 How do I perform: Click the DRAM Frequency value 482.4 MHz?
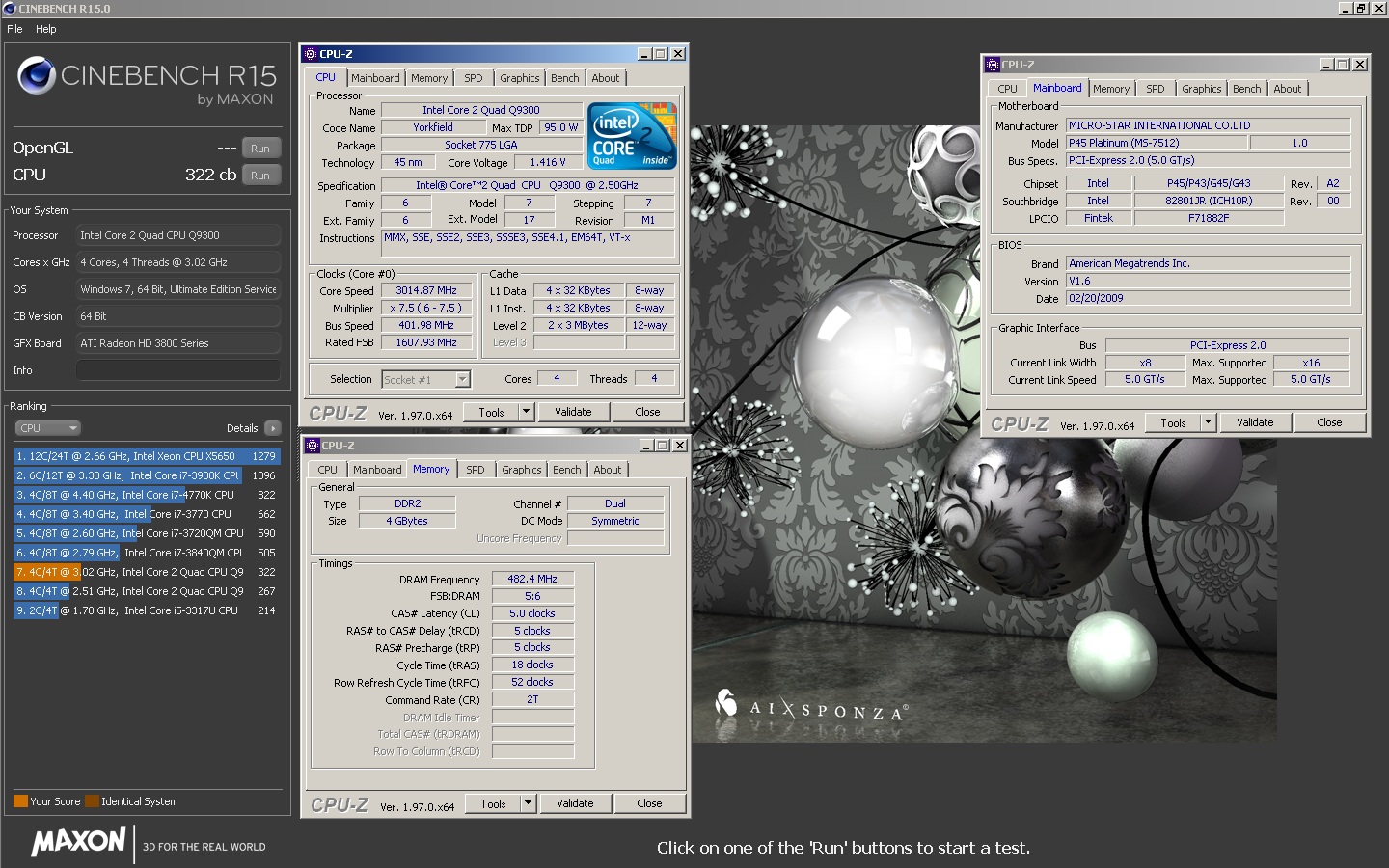(532, 580)
